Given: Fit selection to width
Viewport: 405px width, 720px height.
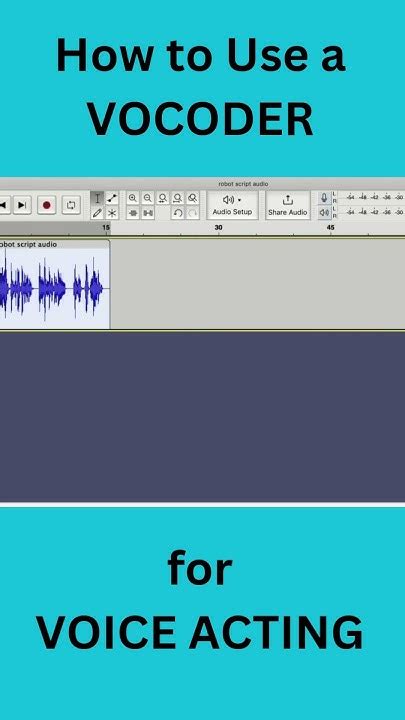Looking at the screenshot, I should coord(163,198).
